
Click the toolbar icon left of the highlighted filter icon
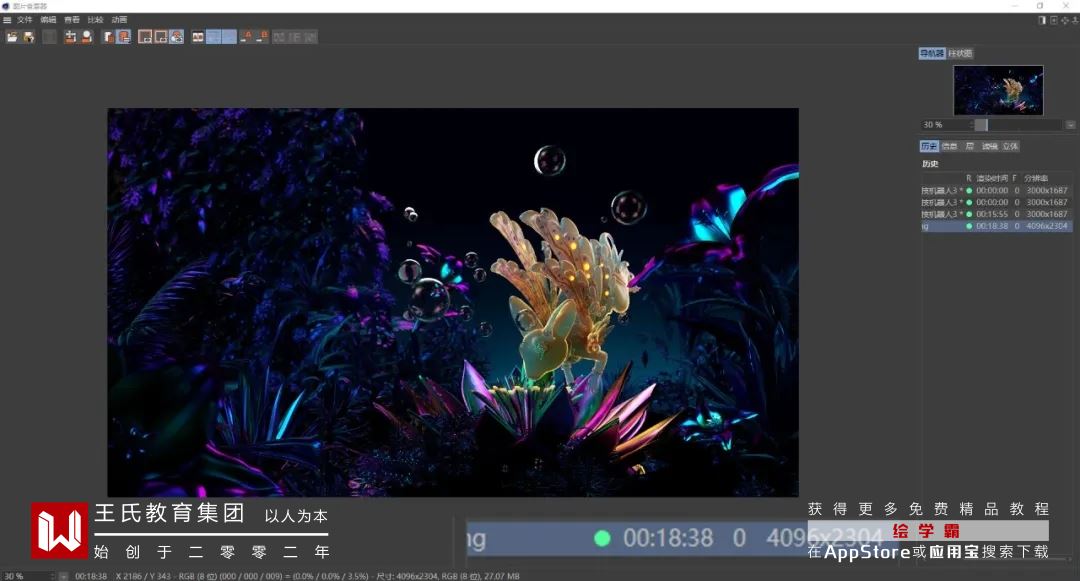click(x=108, y=37)
